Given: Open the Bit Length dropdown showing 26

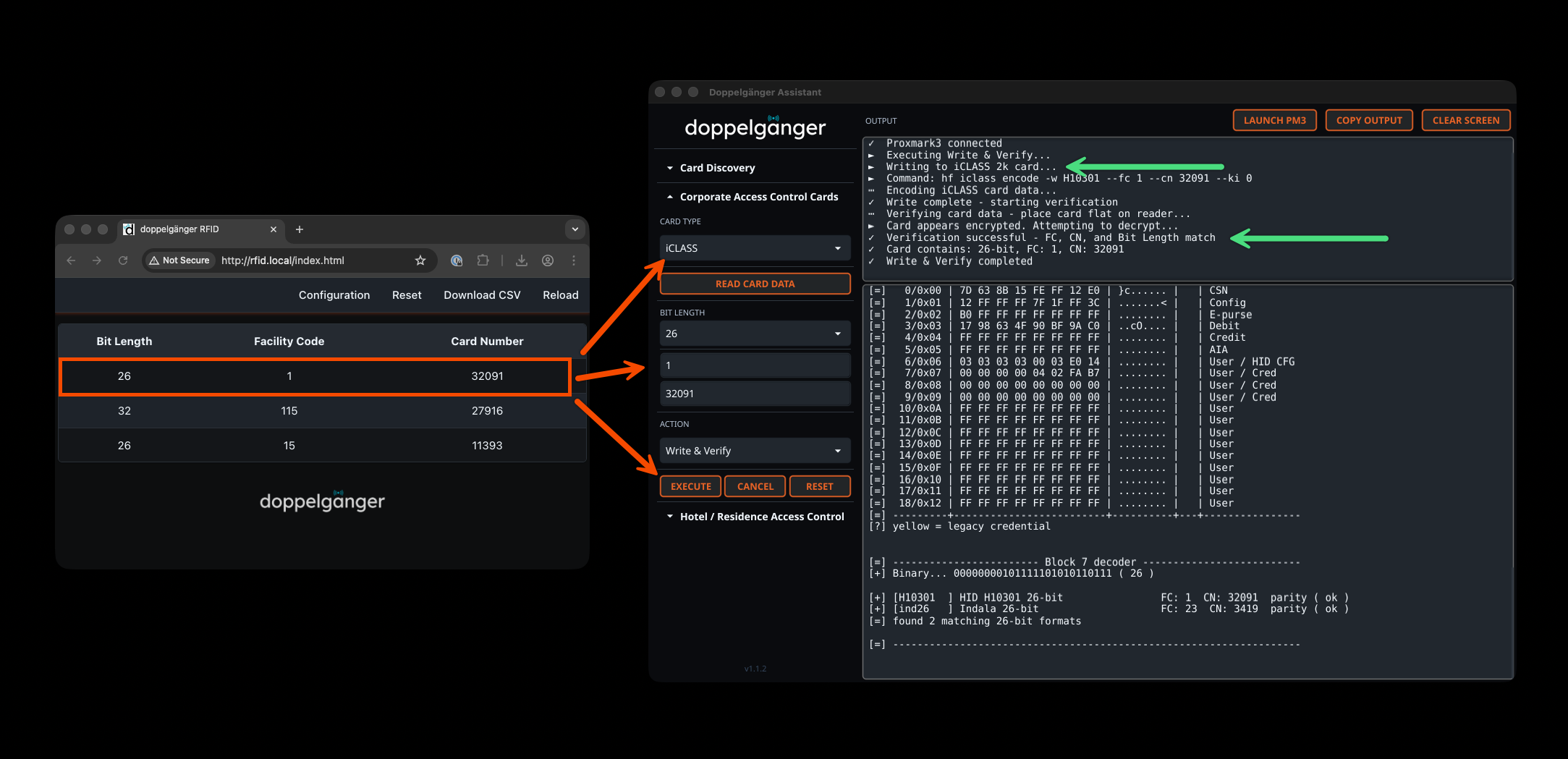Looking at the screenshot, I should [x=755, y=333].
